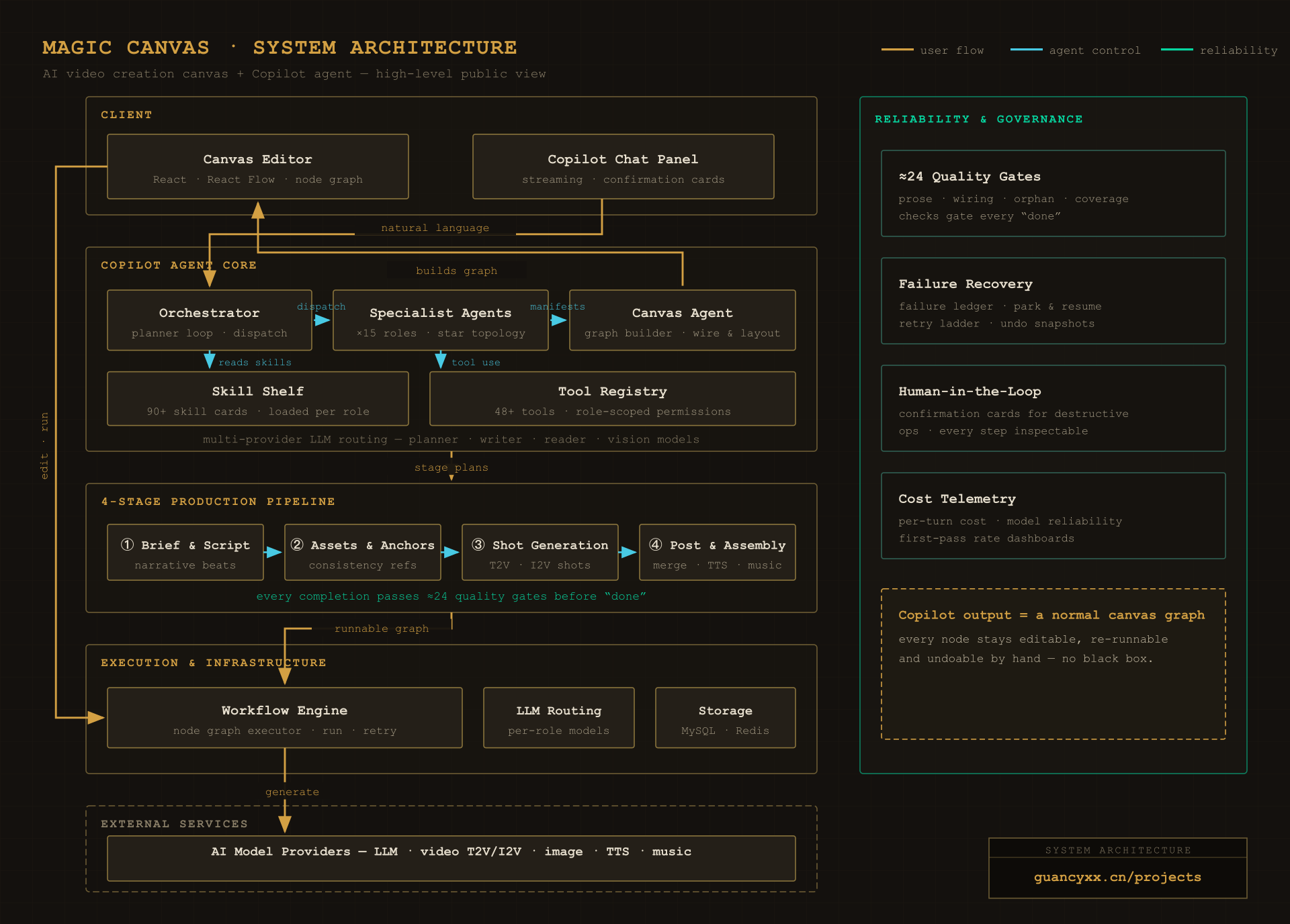This screenshot has width=1290, height=924.
Task: Click the Specialist Agents node
Action: click(x=441, y=320)
